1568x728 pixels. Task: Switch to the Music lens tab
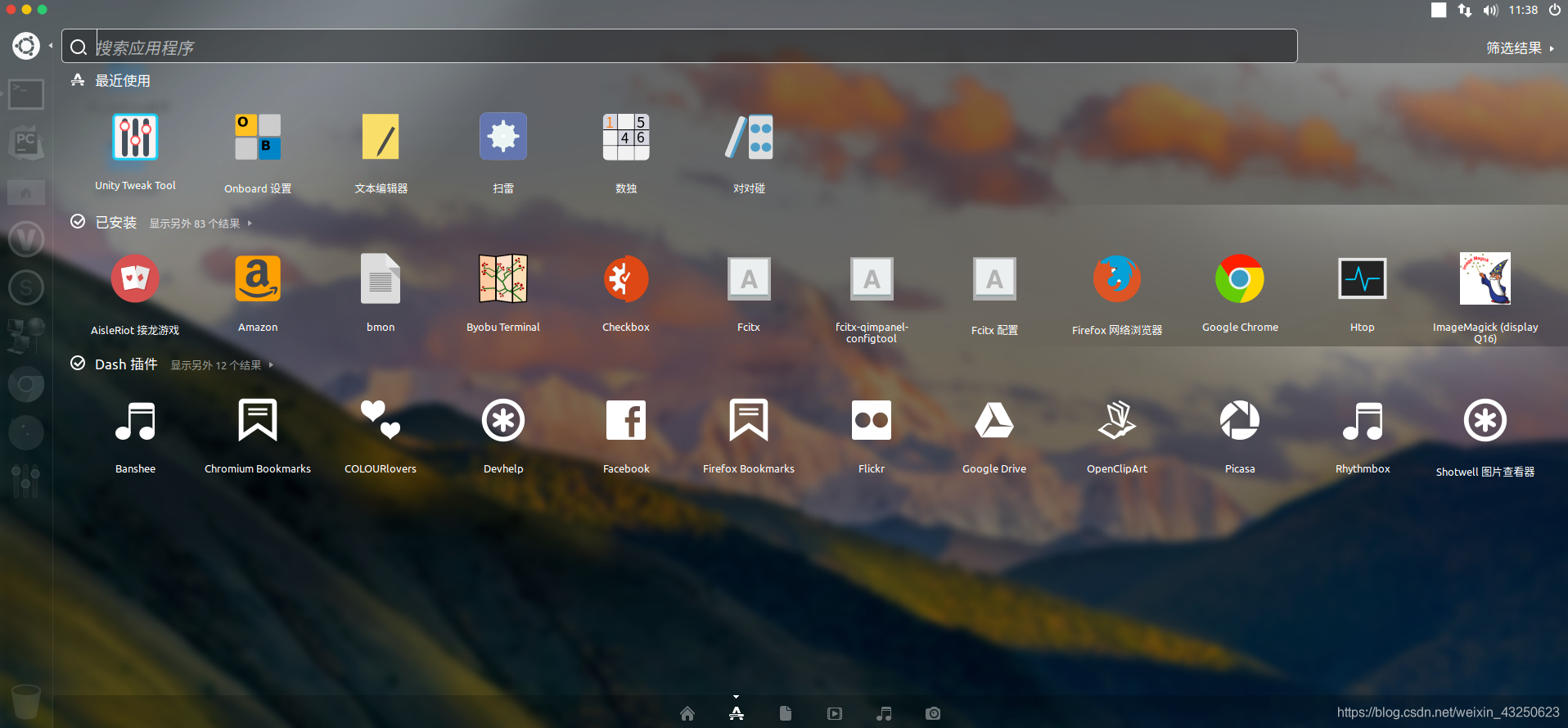pyautogui.click(x=884, y=713)
